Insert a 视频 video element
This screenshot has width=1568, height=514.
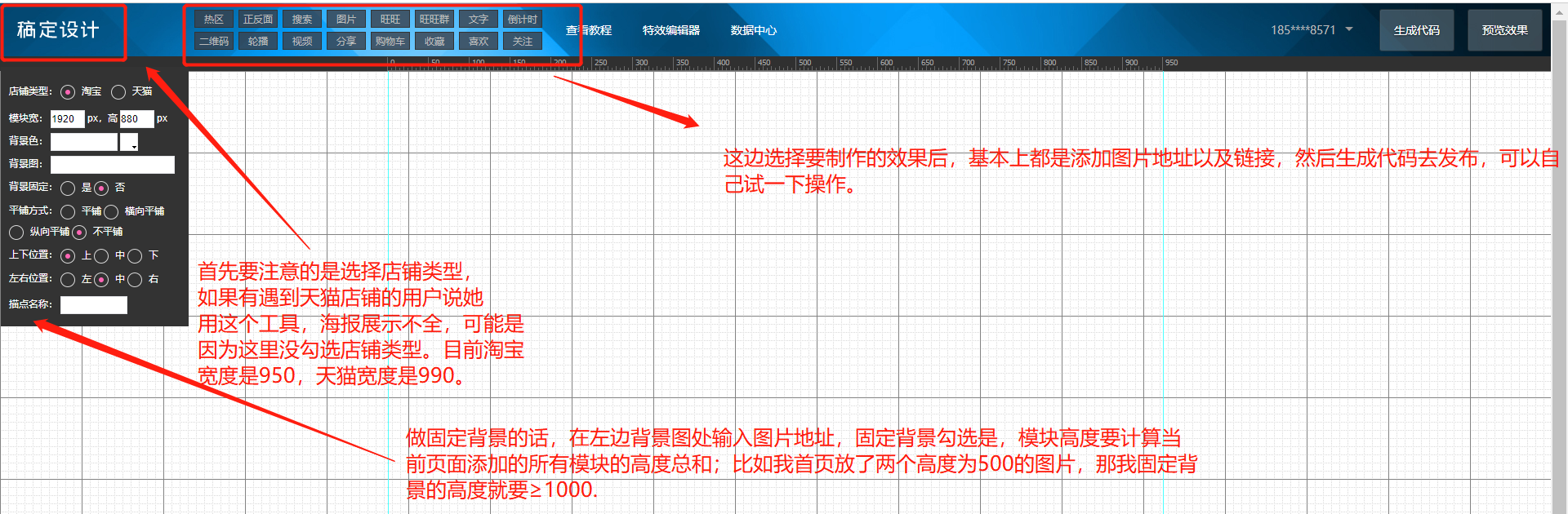pos(302,41)
